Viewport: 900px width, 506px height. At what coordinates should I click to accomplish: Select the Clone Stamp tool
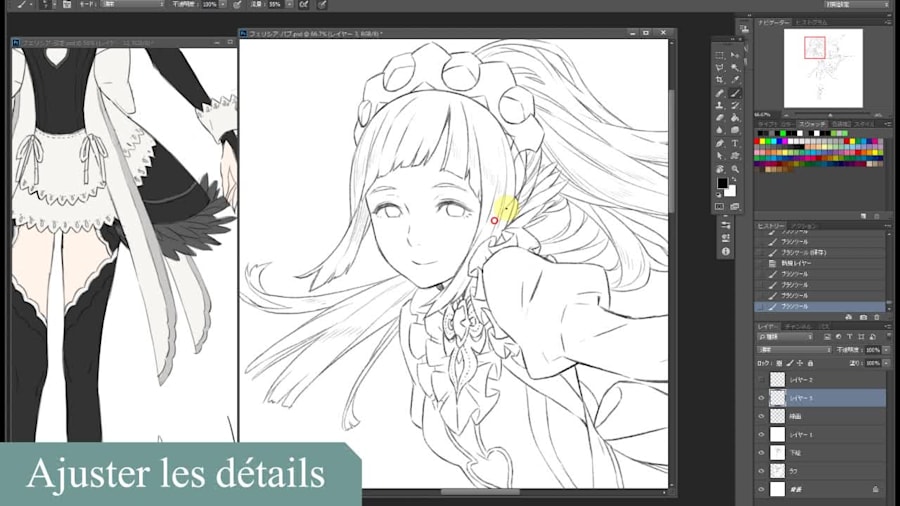(x=719, y=106)
